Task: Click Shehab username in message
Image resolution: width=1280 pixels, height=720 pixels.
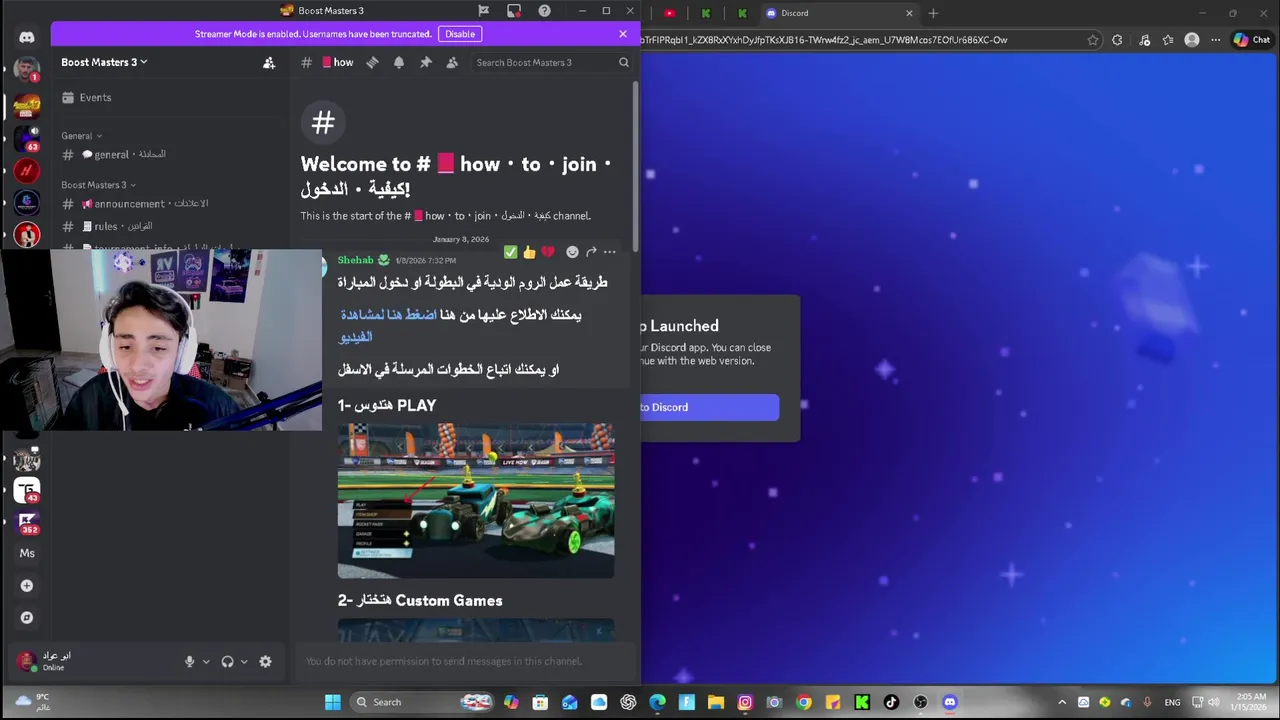Action: [x=355, y=260]
